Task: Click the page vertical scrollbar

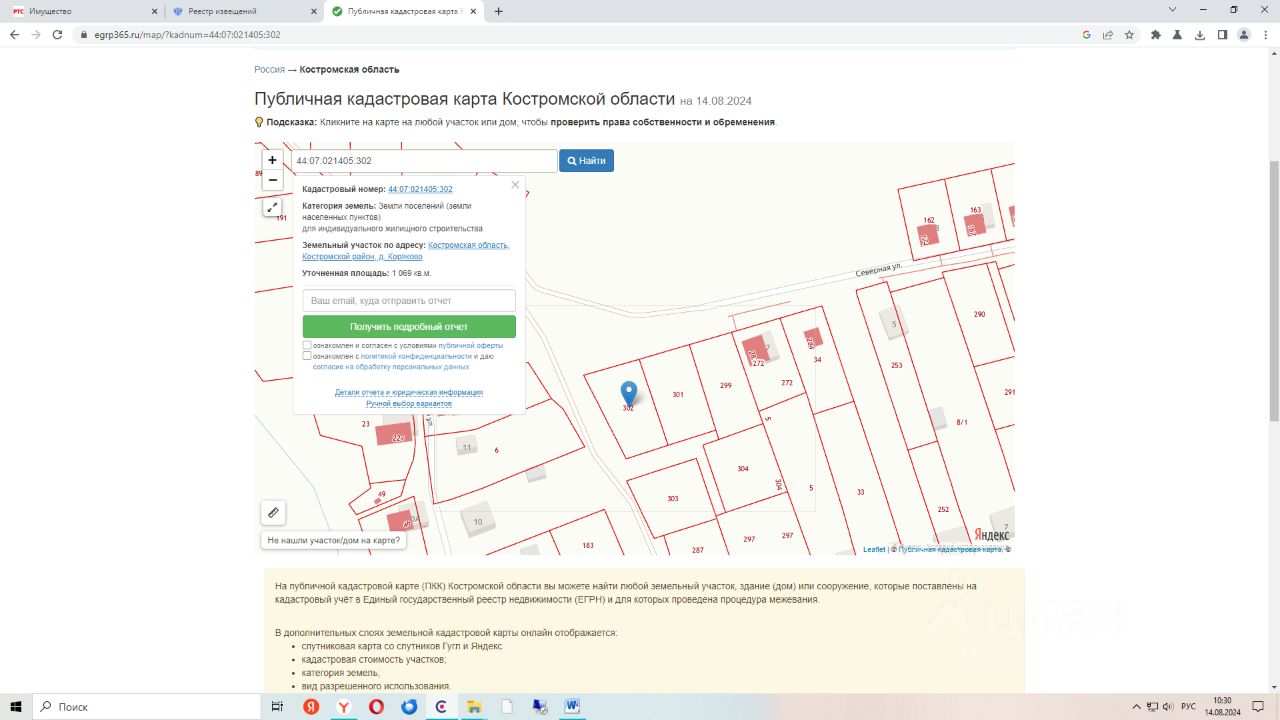Action: tap(1273, 290)
